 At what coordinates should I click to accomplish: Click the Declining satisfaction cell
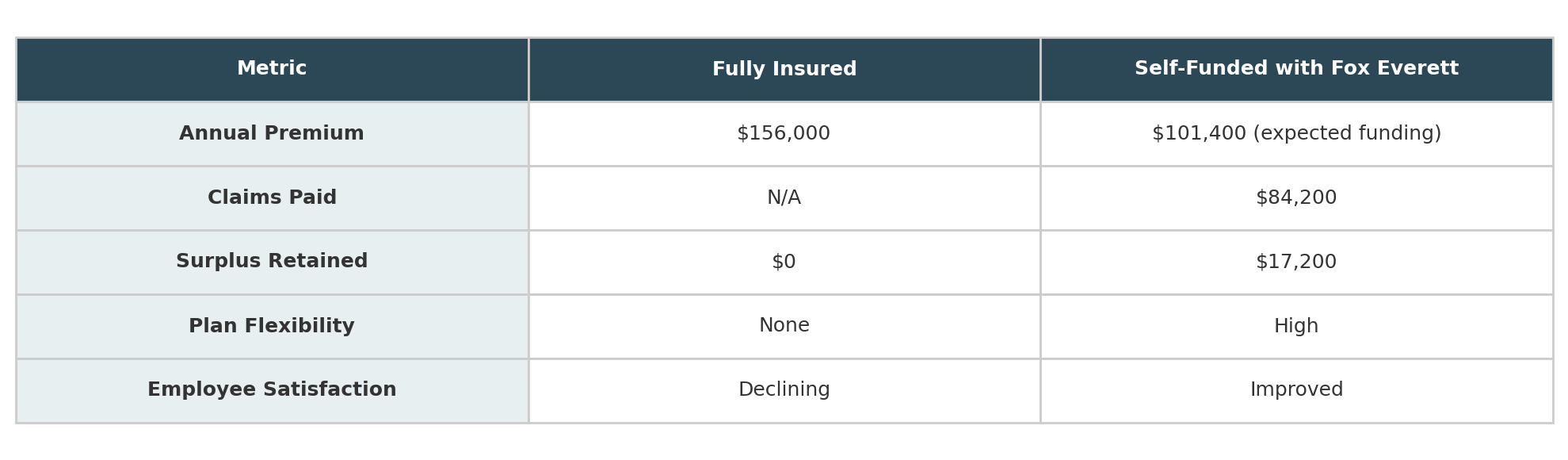coord(784,391)
